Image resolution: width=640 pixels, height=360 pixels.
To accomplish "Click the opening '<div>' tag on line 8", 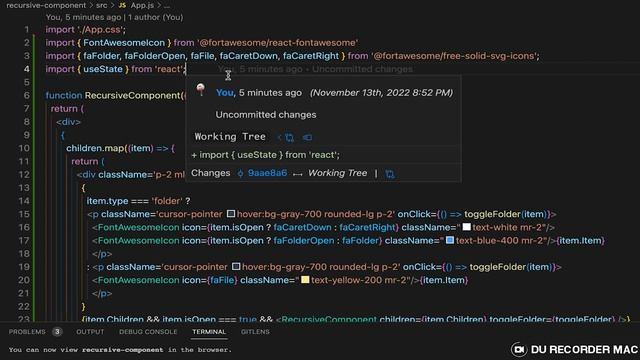I will click(x=69, y=122).
